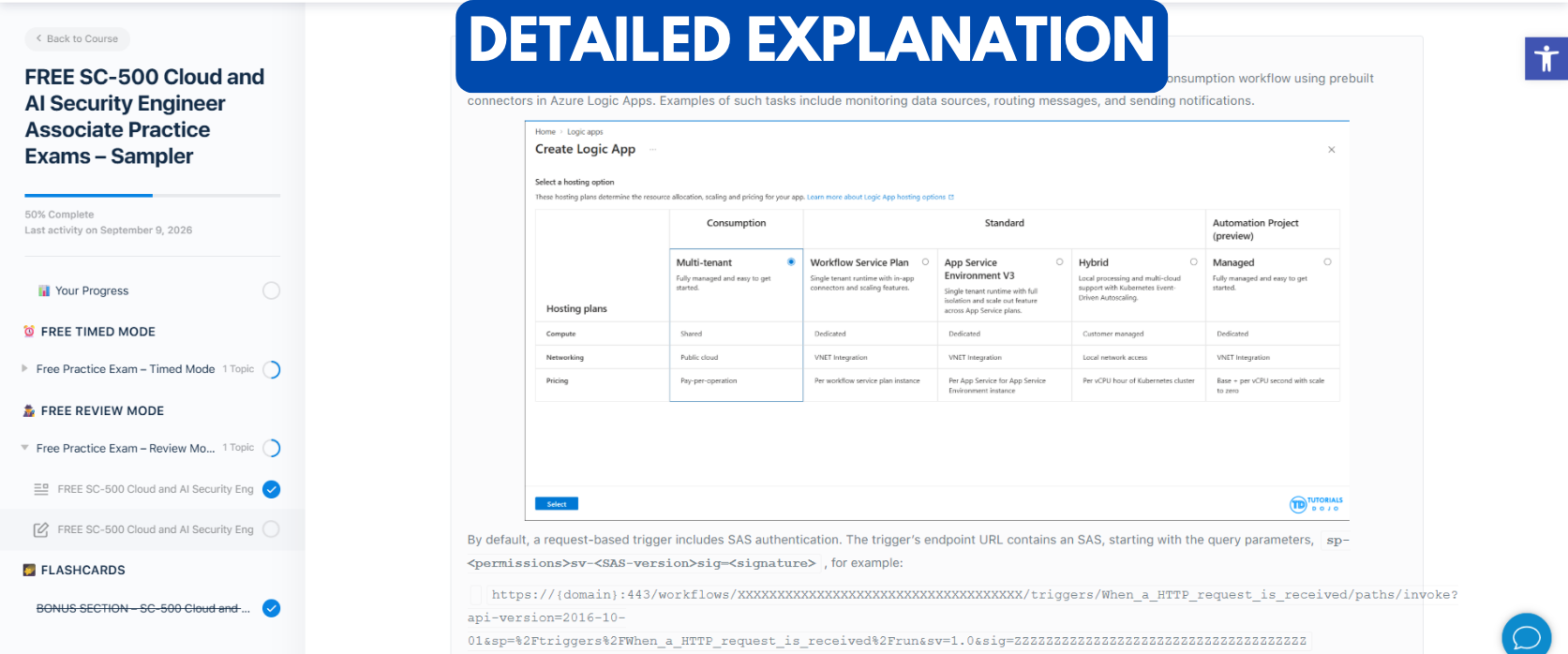The width and height of the screenshot is (1568, 654).
Task: Select the Hybrid radio button
Action: coord(1193,262)
